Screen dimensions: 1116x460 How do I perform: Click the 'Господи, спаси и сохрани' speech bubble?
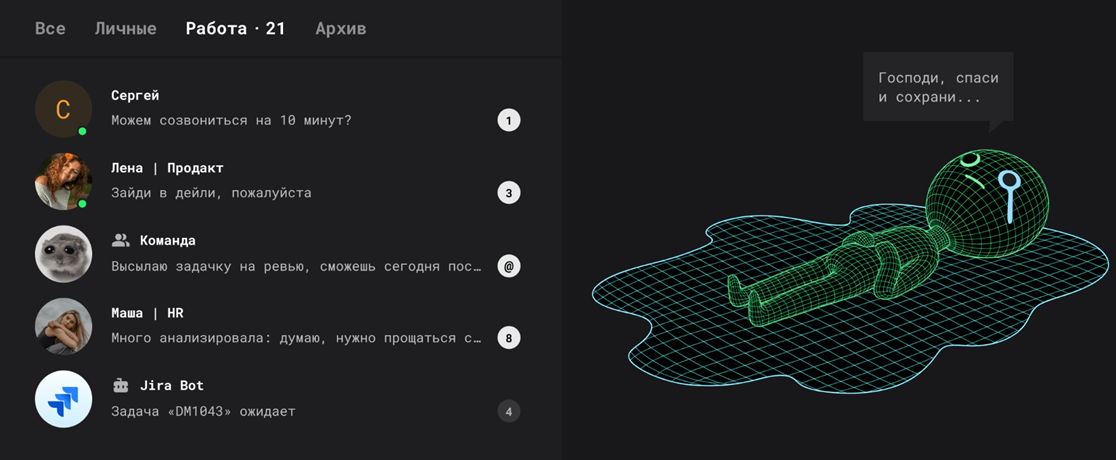[937, 87]
